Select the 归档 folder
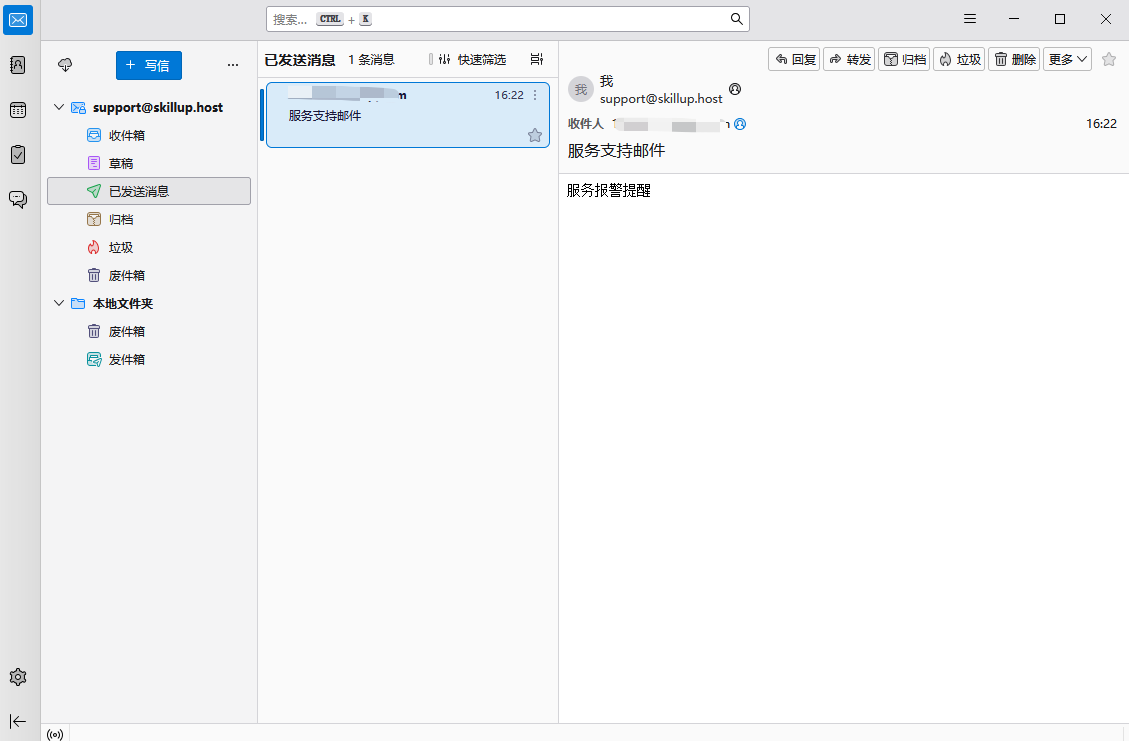Screen dimensions: 1129x741 tap(149, 220)
